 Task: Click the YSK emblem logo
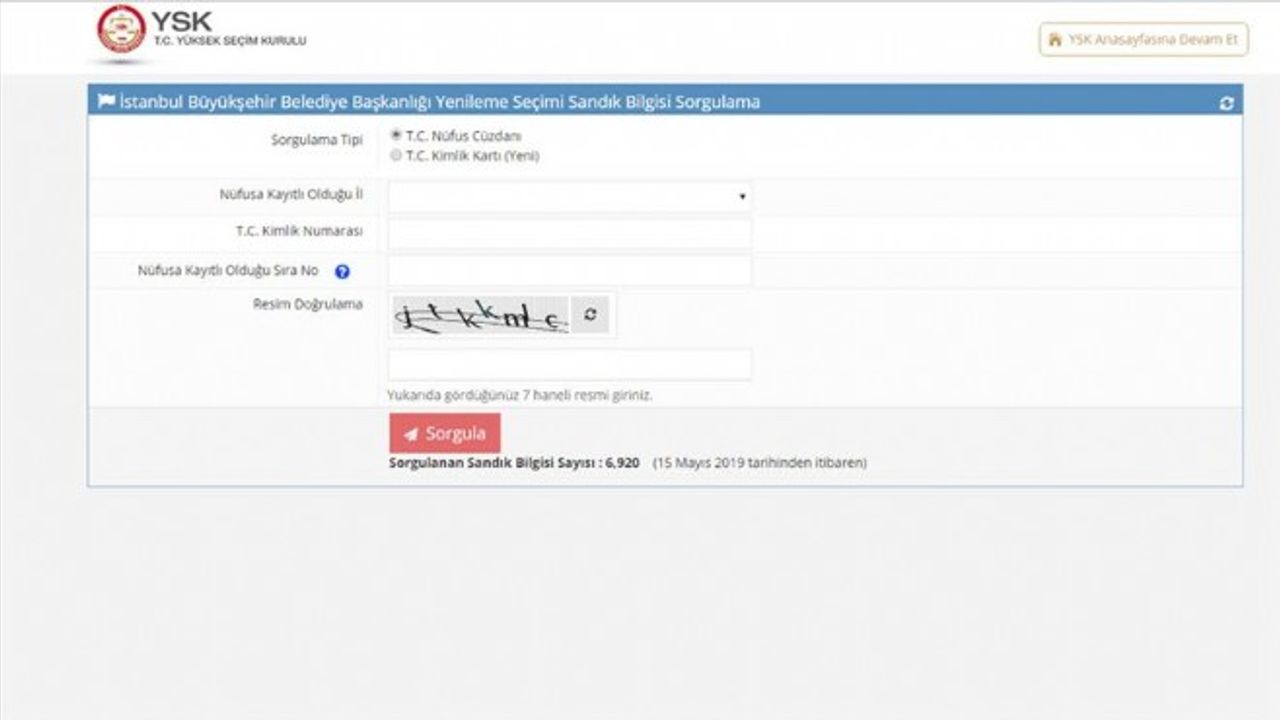coord(121,29)
